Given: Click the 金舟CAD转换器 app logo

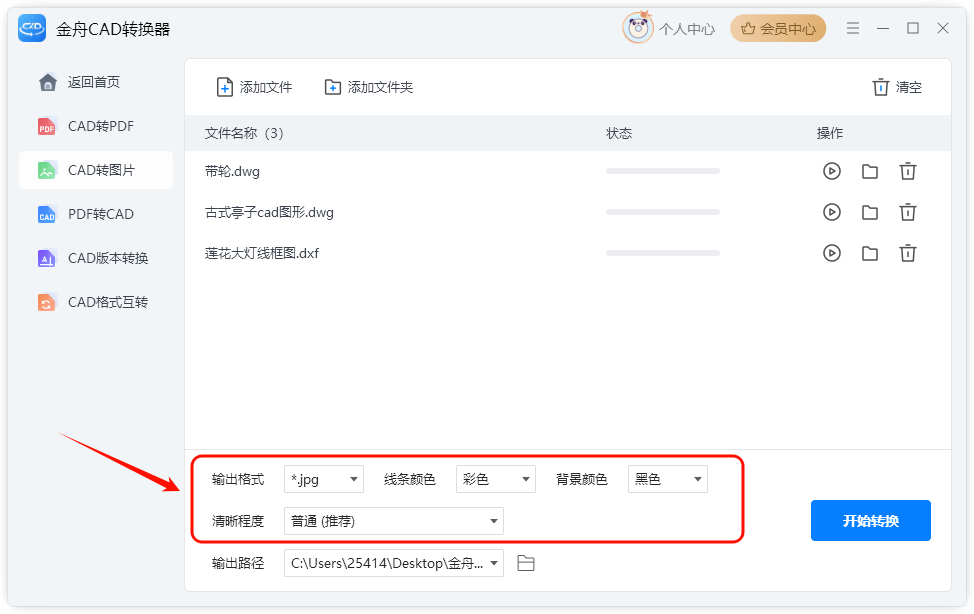Looking at the screenshot, I should [32, 29].
